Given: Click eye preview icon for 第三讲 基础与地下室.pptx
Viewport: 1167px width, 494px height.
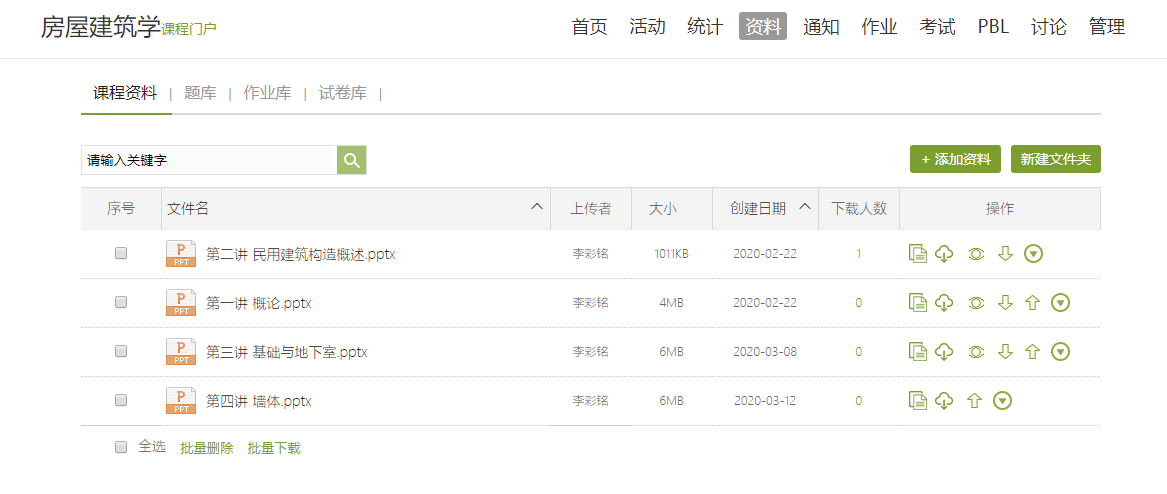Looking at the screenshot, I should click(976, 352).
